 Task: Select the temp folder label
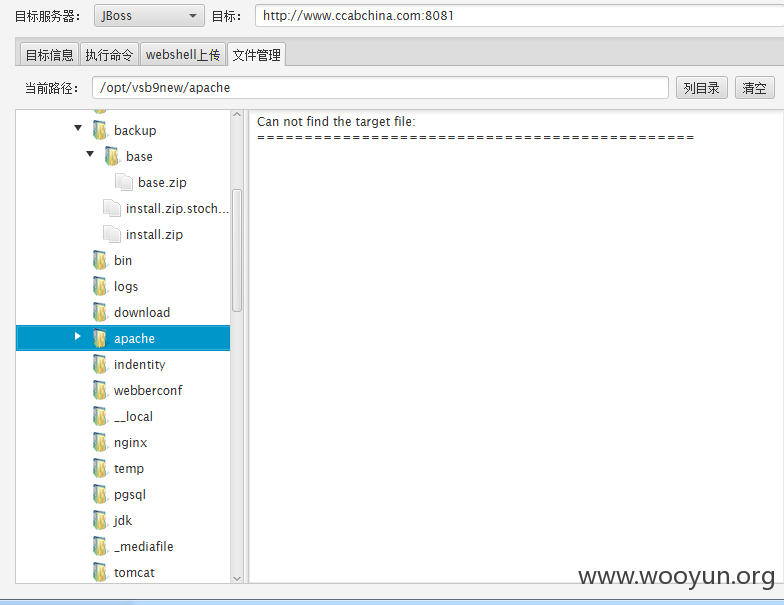(128, 469)
